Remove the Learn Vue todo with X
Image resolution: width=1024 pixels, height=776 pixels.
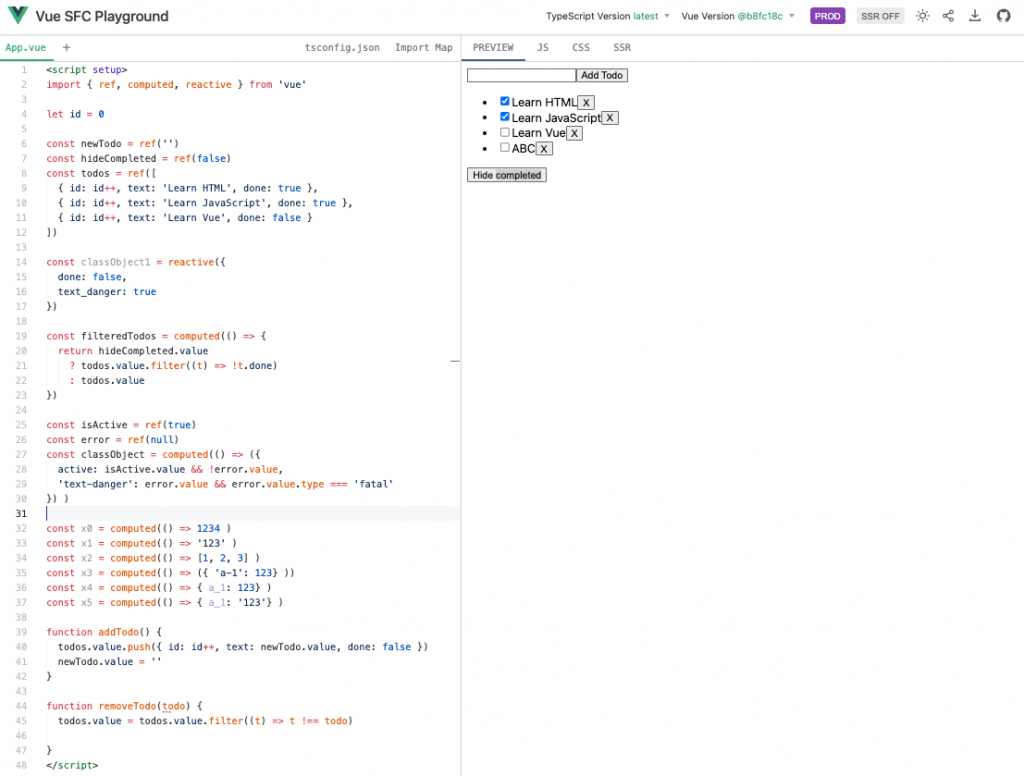tap(574, 133)
